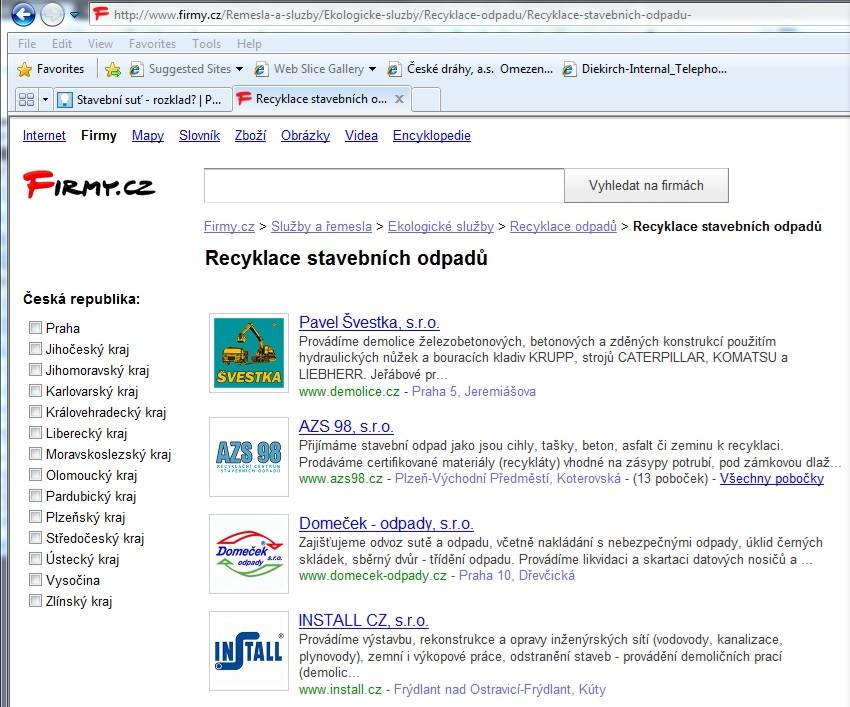Click the Švestka company logo thumbnail
The image size is (850, 707).
[249, 353]
